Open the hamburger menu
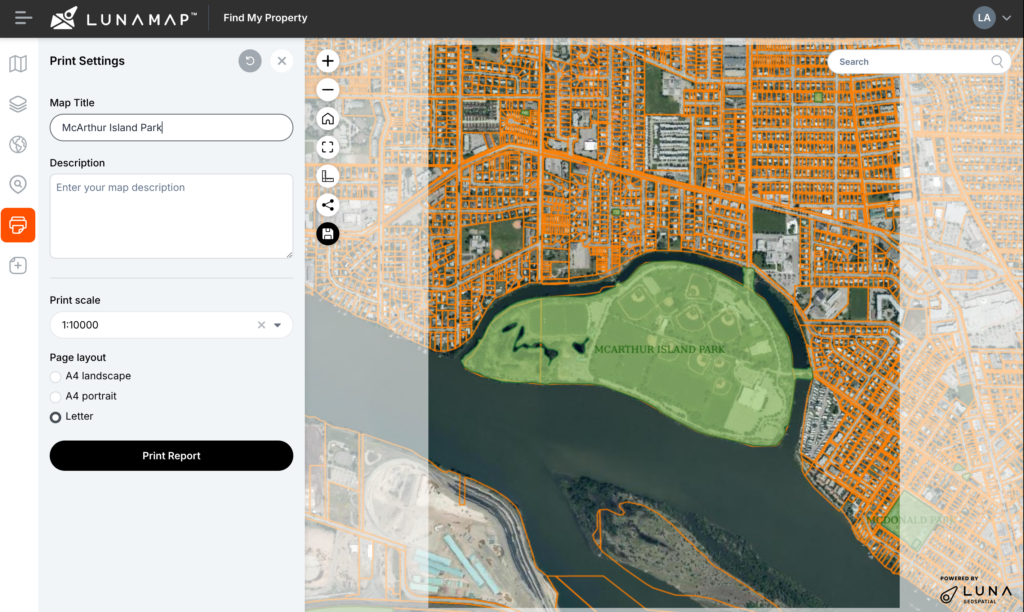The image size is (1024, 612). tap(24, 18)
